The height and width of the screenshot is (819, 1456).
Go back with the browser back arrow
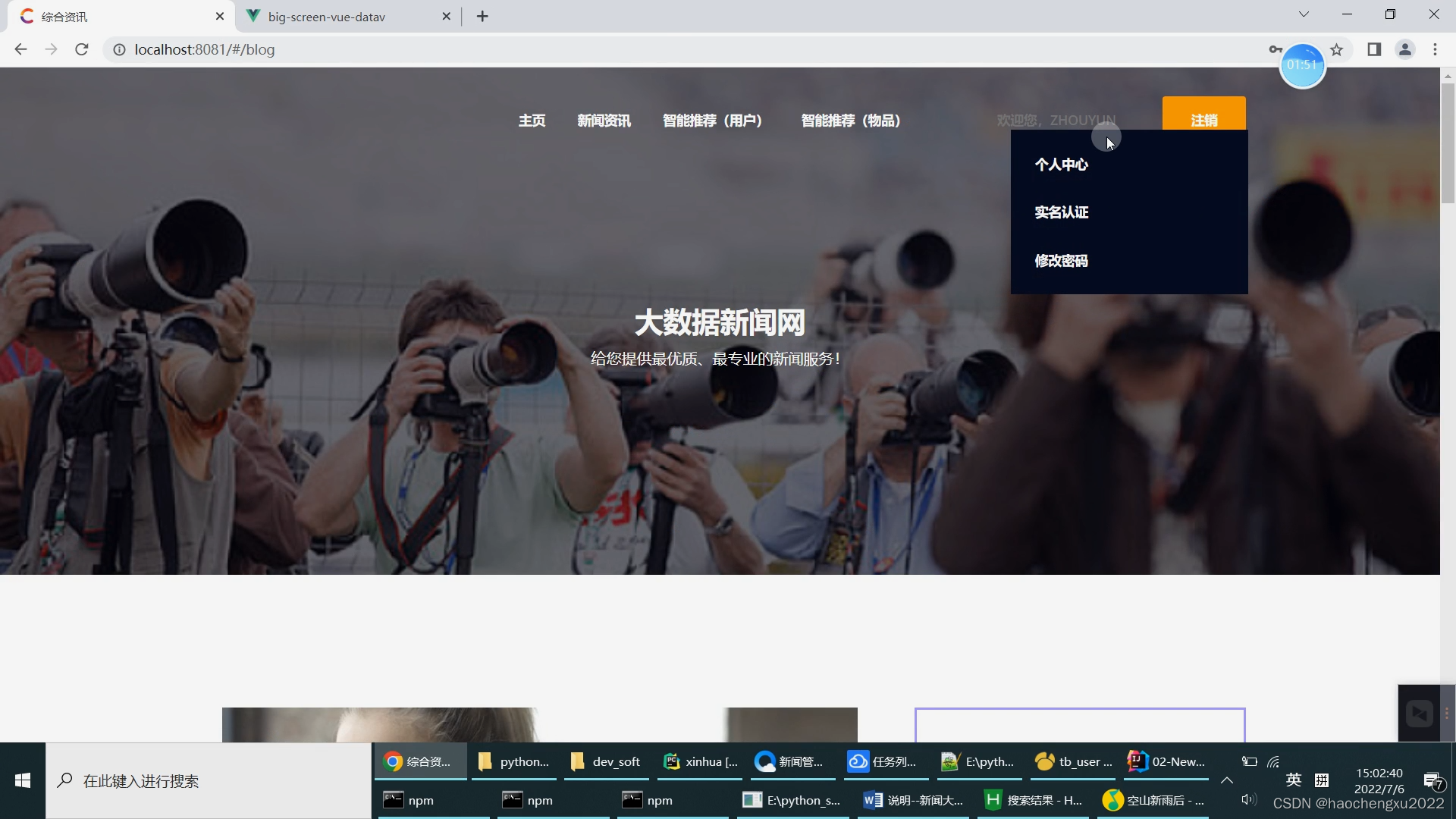coord(20,49)
